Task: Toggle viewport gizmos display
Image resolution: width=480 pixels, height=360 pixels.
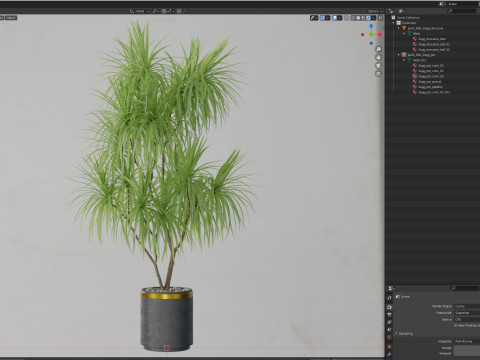Action: [x=322, y=18]
